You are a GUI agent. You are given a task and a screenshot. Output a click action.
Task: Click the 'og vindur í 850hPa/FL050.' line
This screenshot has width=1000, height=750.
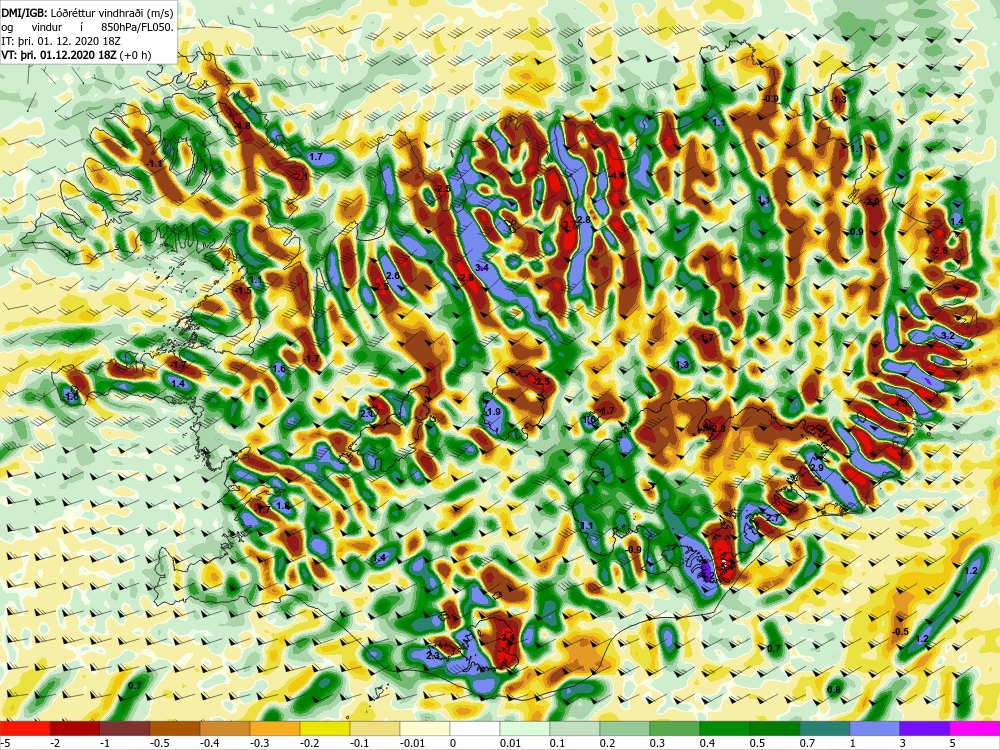coord(87,27)
